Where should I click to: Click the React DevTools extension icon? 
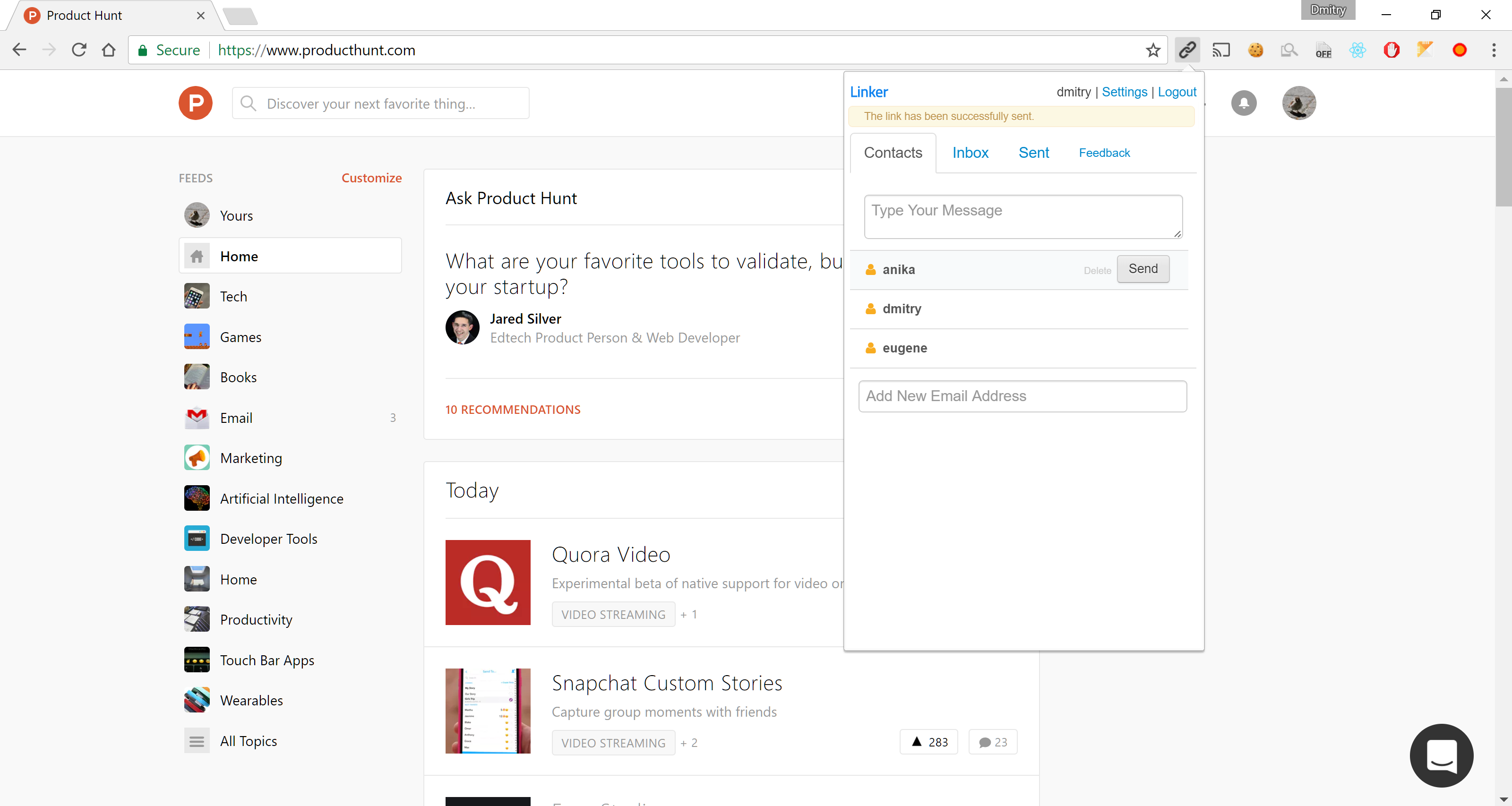[1357, 50]
